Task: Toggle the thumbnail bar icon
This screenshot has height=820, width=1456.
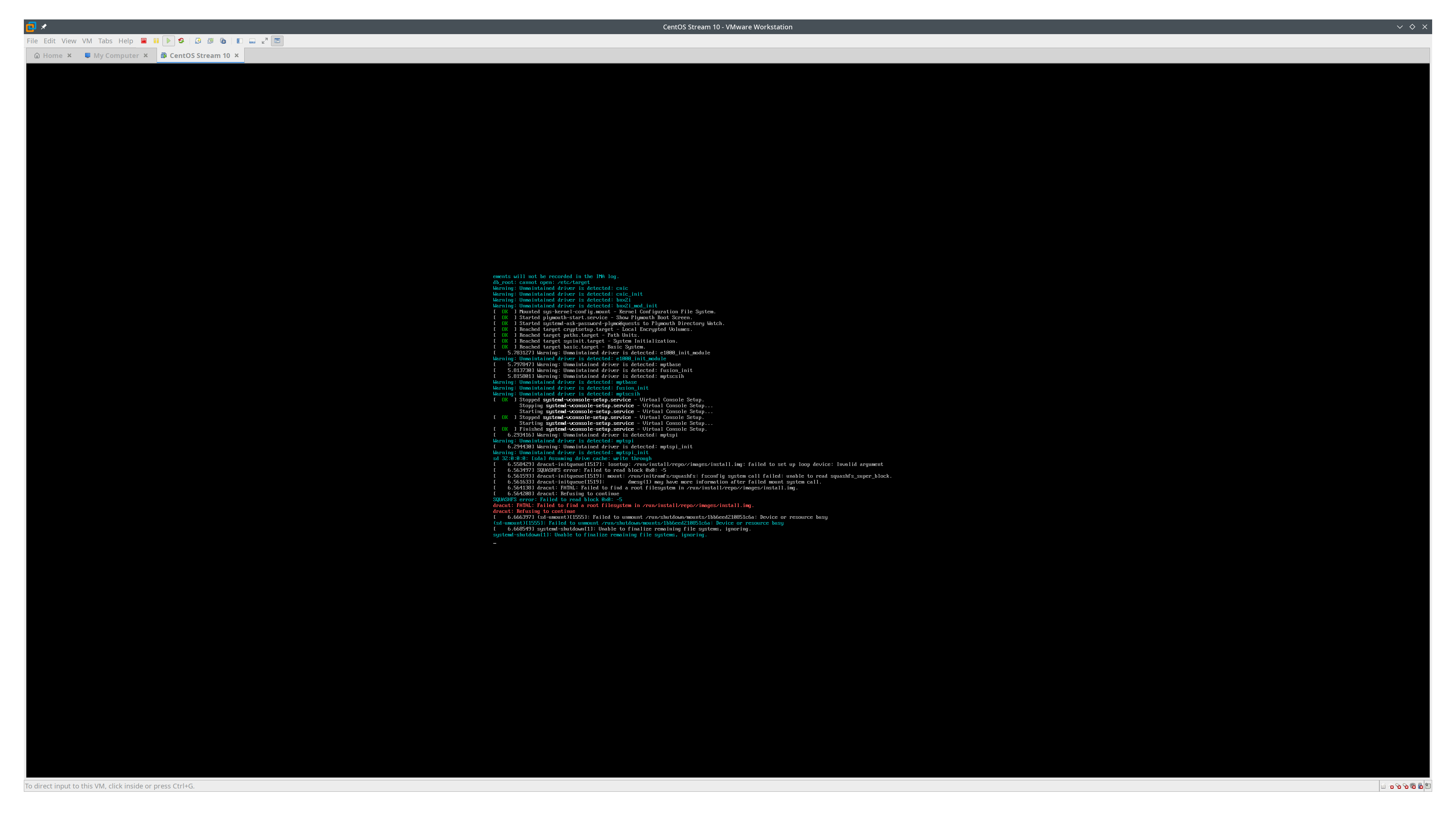Action: click(x=252, y=41)
